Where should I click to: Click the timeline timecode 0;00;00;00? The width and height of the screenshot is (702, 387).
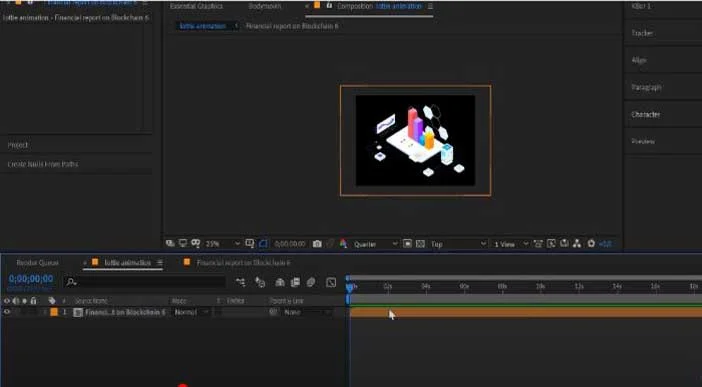tap(31, 279)
